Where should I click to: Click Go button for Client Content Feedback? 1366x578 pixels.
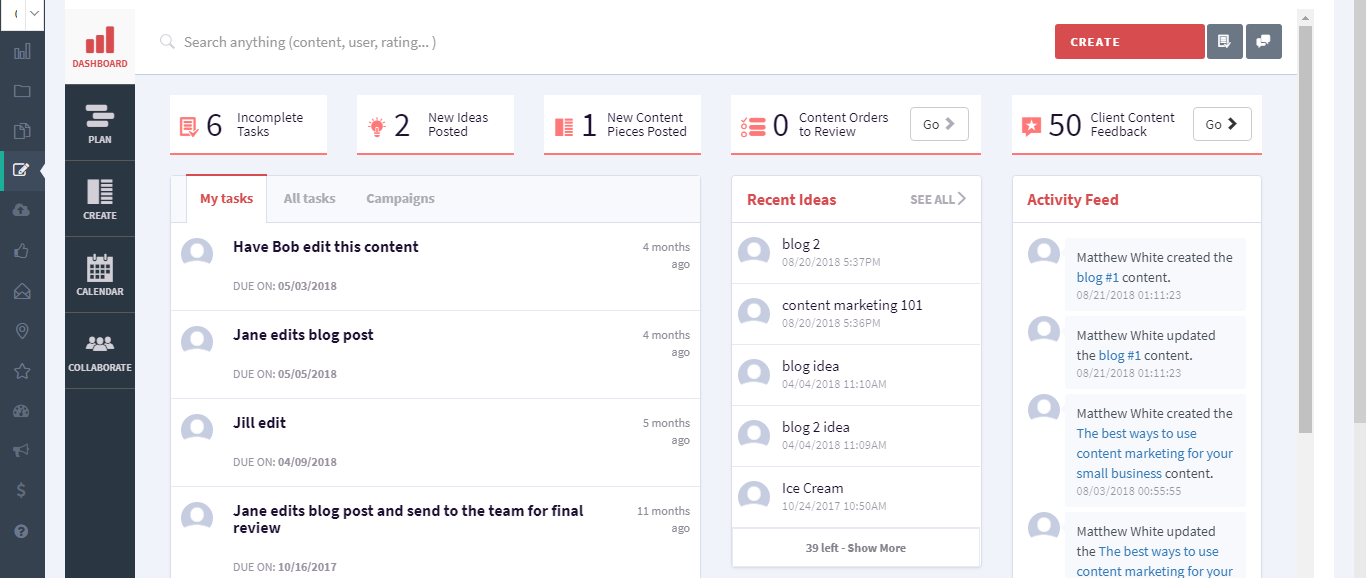click(x=1222, y=124)
